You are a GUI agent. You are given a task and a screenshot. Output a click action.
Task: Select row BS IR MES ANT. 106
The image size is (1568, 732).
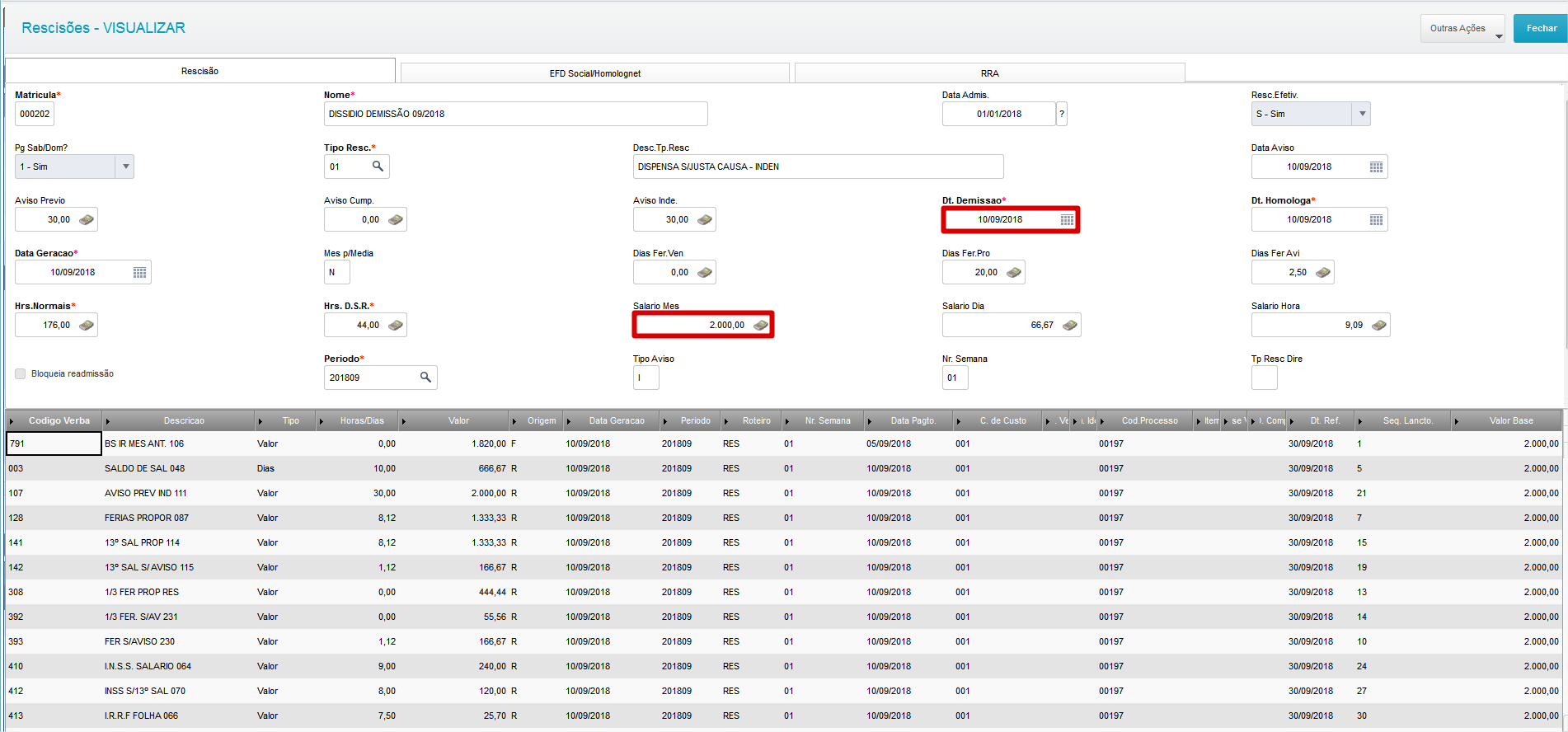click(783, 443)
